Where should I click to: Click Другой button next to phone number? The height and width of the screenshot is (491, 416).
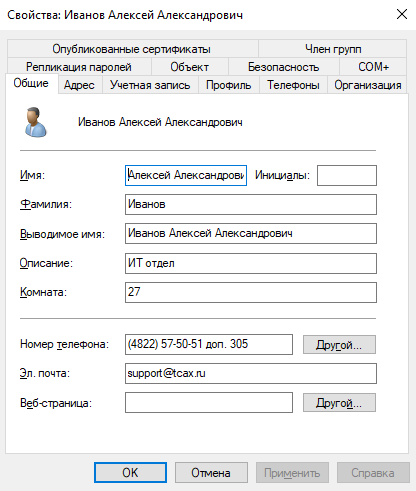339,344
